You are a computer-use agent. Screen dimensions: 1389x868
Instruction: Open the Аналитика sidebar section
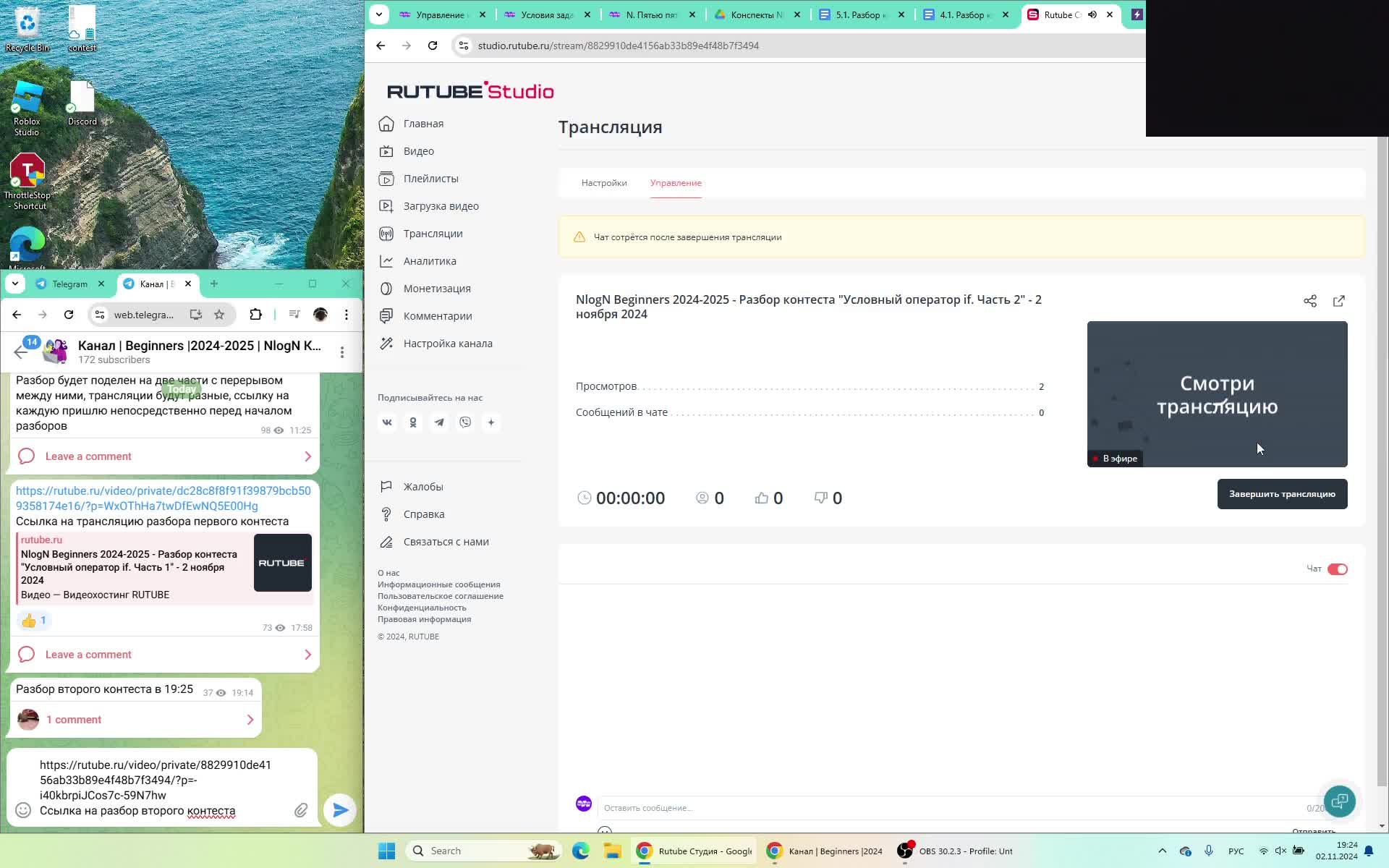tap(429, 261)
